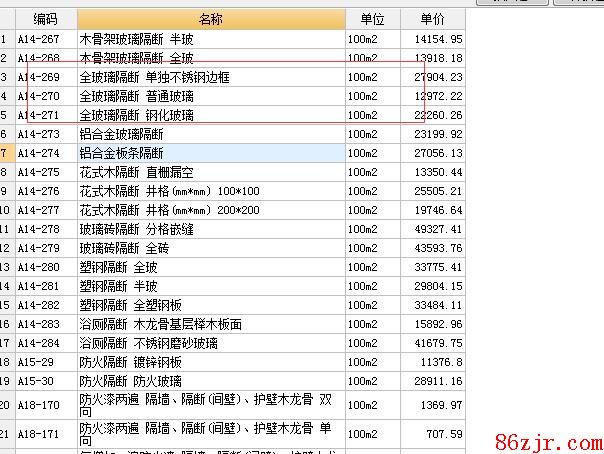604x454 pixels.
Task: Sort by the 名称 column header
Action: 210,19
